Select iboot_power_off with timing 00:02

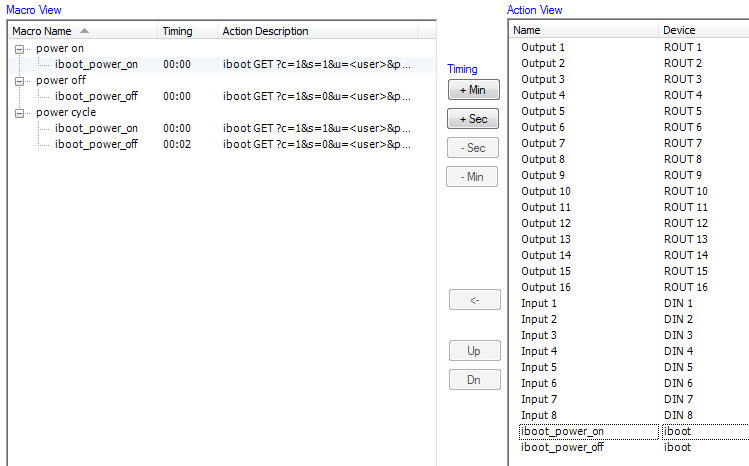pyautogui.click(x=96, y=144)
